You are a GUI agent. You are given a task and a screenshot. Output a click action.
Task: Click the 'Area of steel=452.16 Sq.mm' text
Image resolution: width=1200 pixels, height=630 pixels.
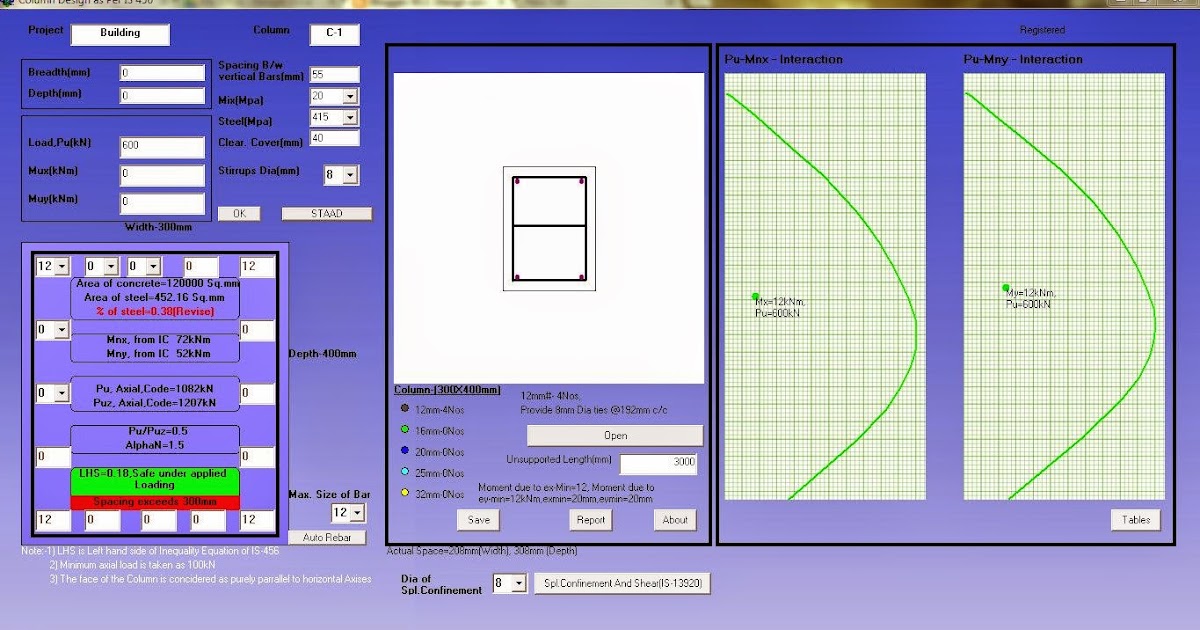click(x=155, y=298)
